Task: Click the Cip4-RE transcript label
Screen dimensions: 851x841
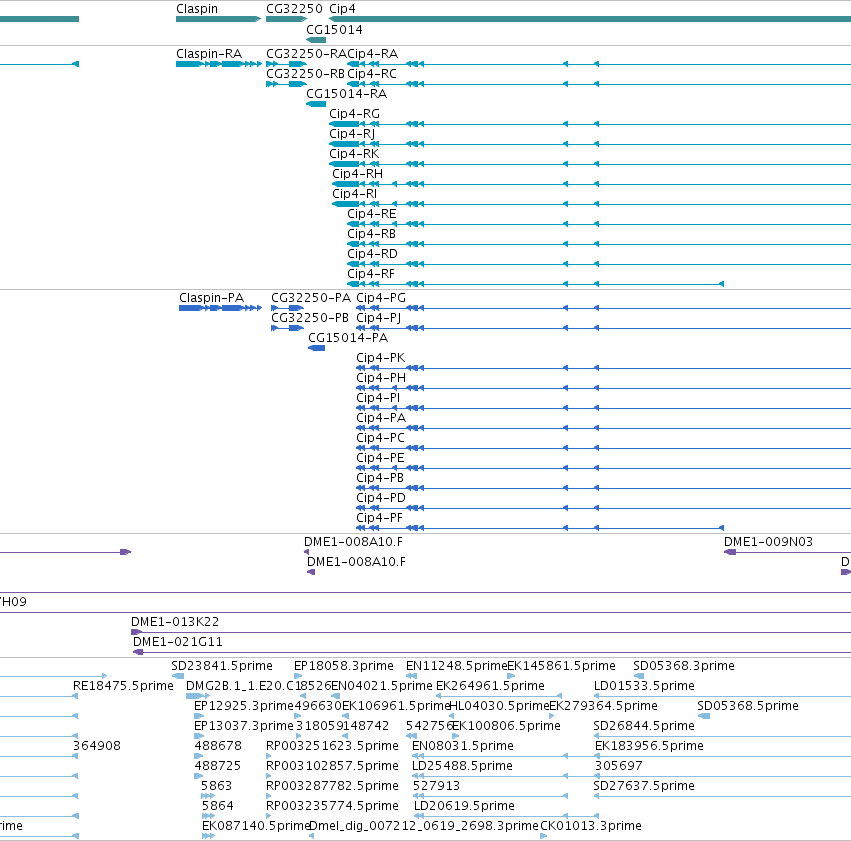Action: (x=372, y=214)
